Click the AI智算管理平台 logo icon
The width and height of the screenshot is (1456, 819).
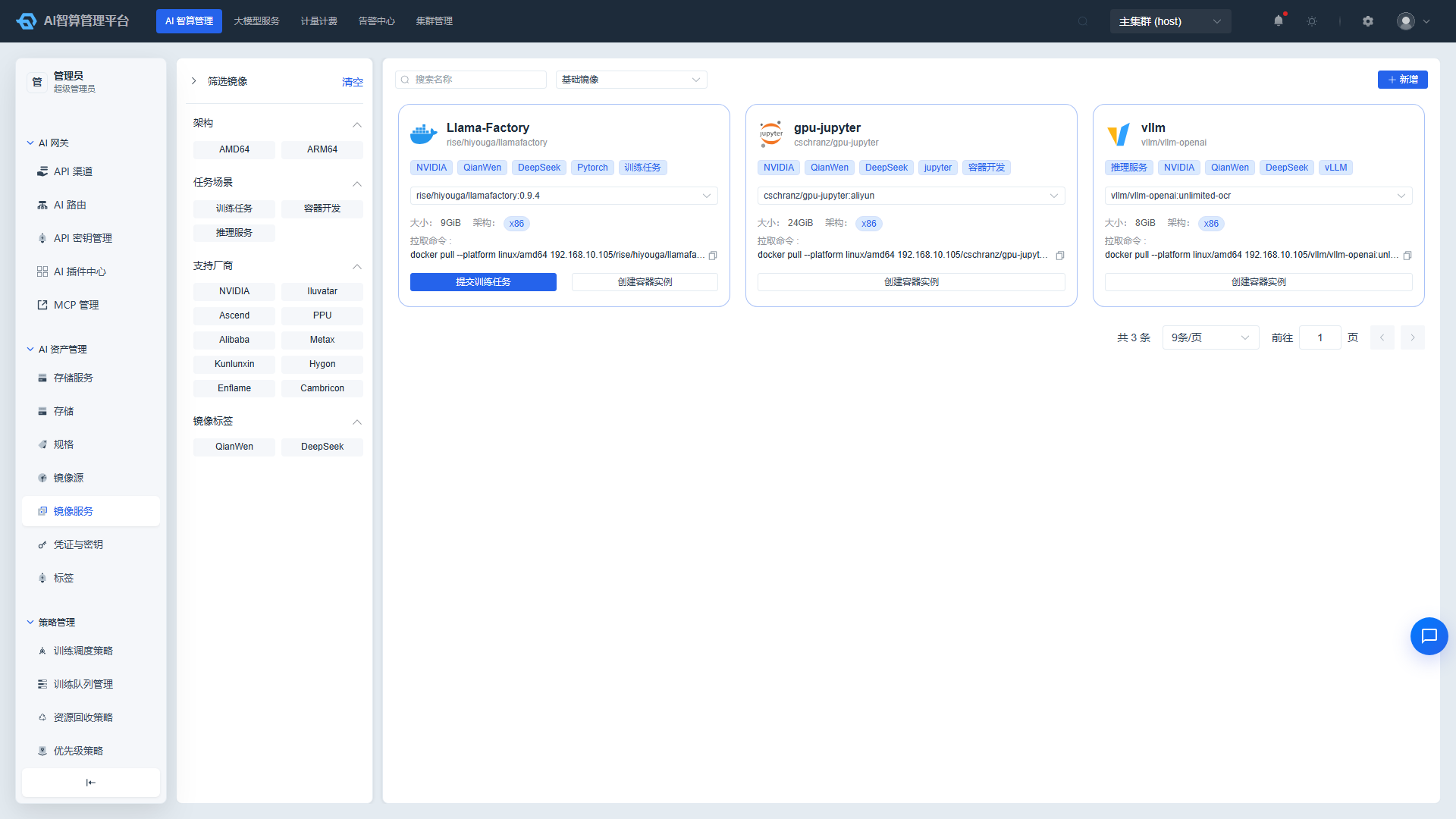click(x=27, y=21)
